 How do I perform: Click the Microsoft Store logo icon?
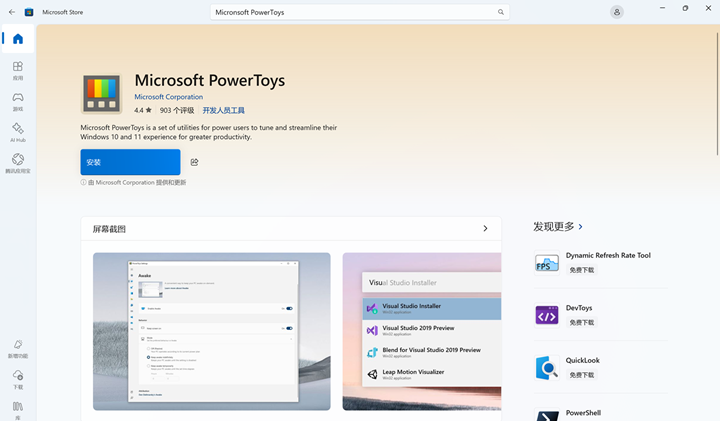click(x=29, y=12)
